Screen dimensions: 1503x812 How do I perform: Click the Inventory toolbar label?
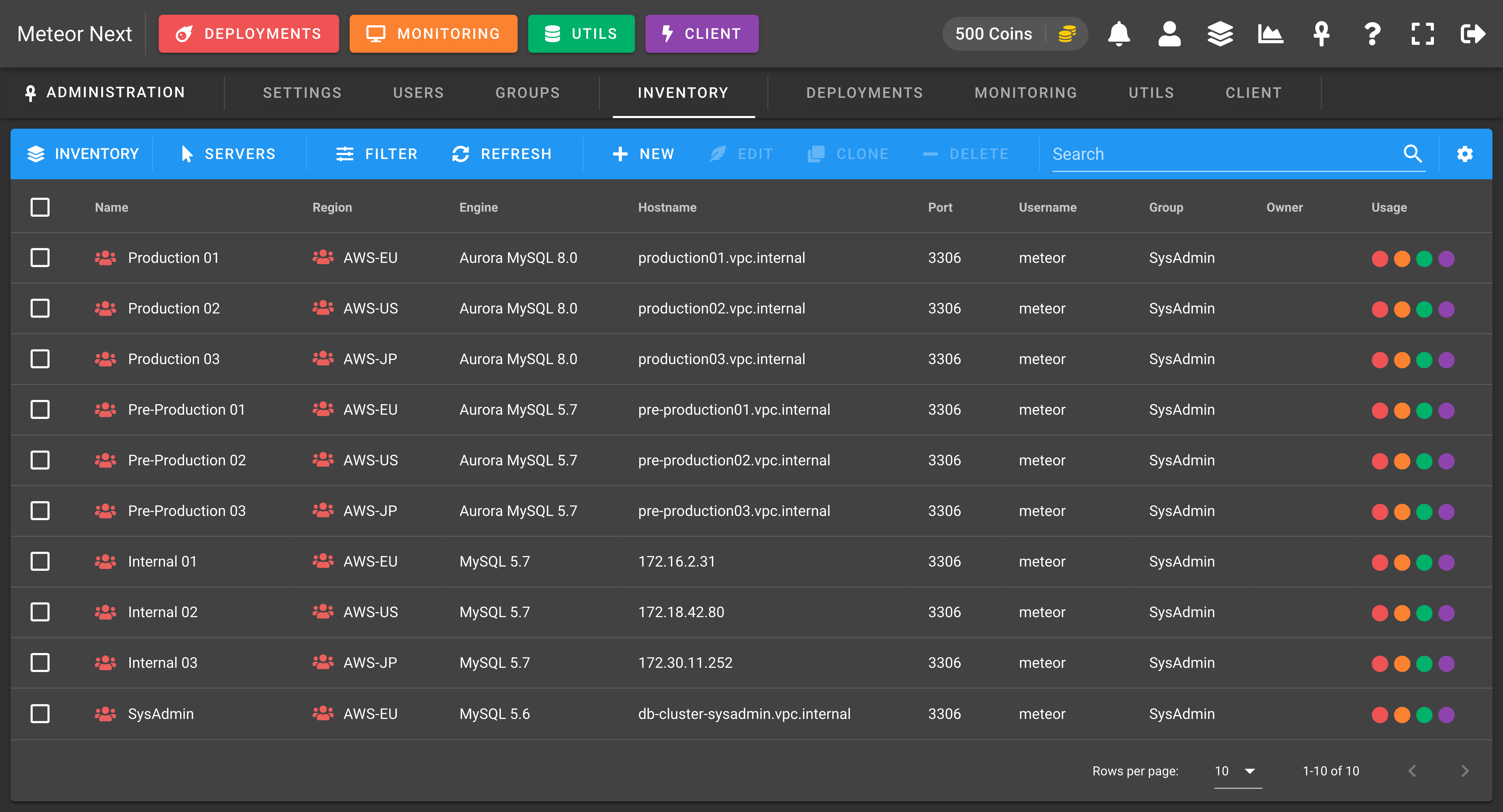pyautogui.click(x=97, y=154)
